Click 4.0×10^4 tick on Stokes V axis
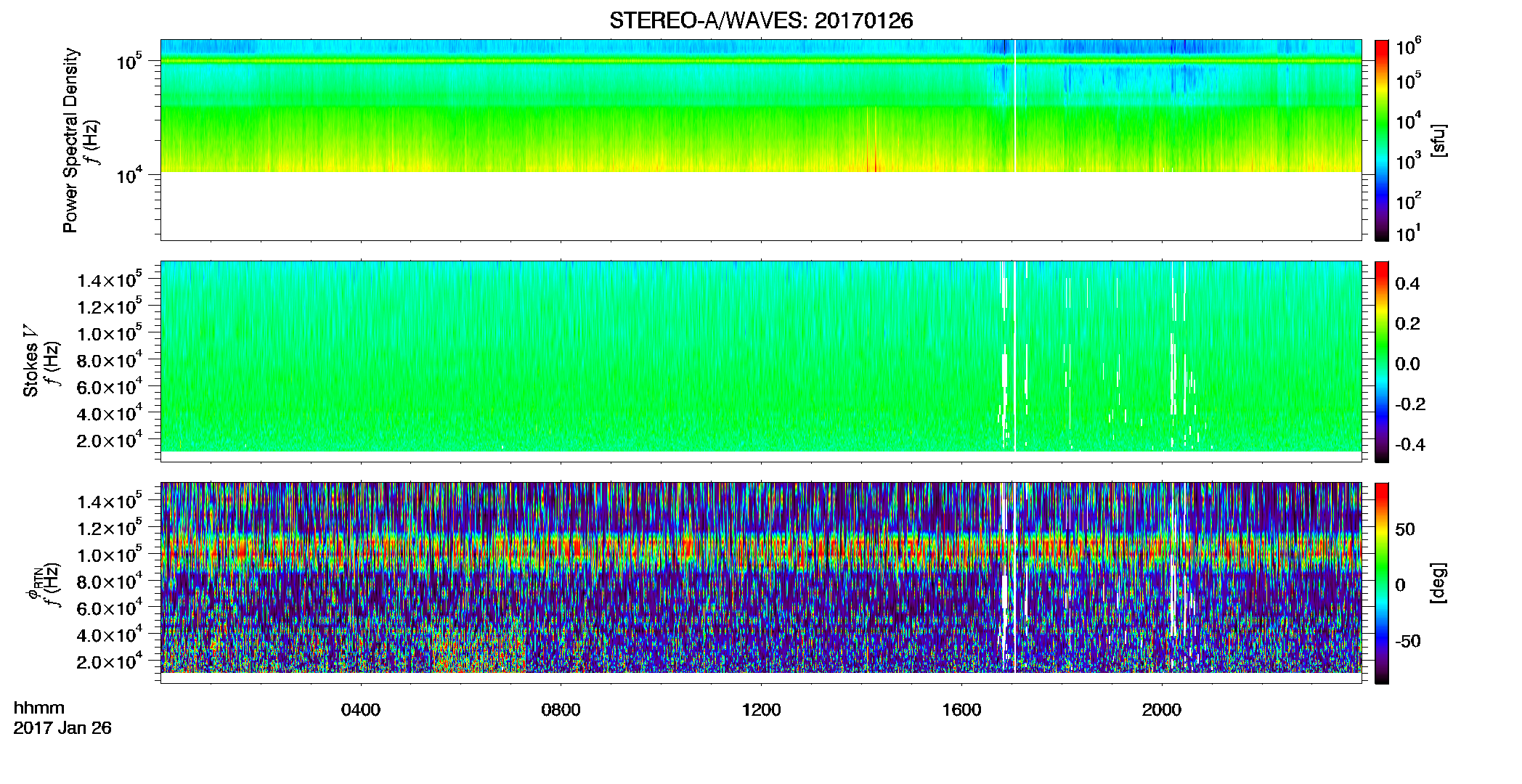1522x784 pixels. click(x=110, y=413)
